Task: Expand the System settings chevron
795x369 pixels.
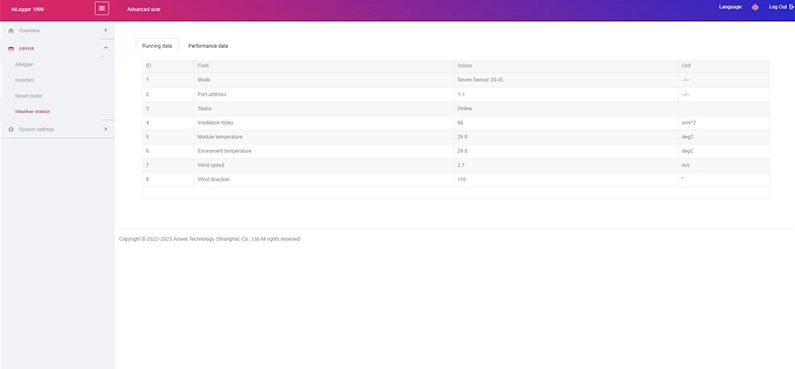Action: click(x=105, y=129)
